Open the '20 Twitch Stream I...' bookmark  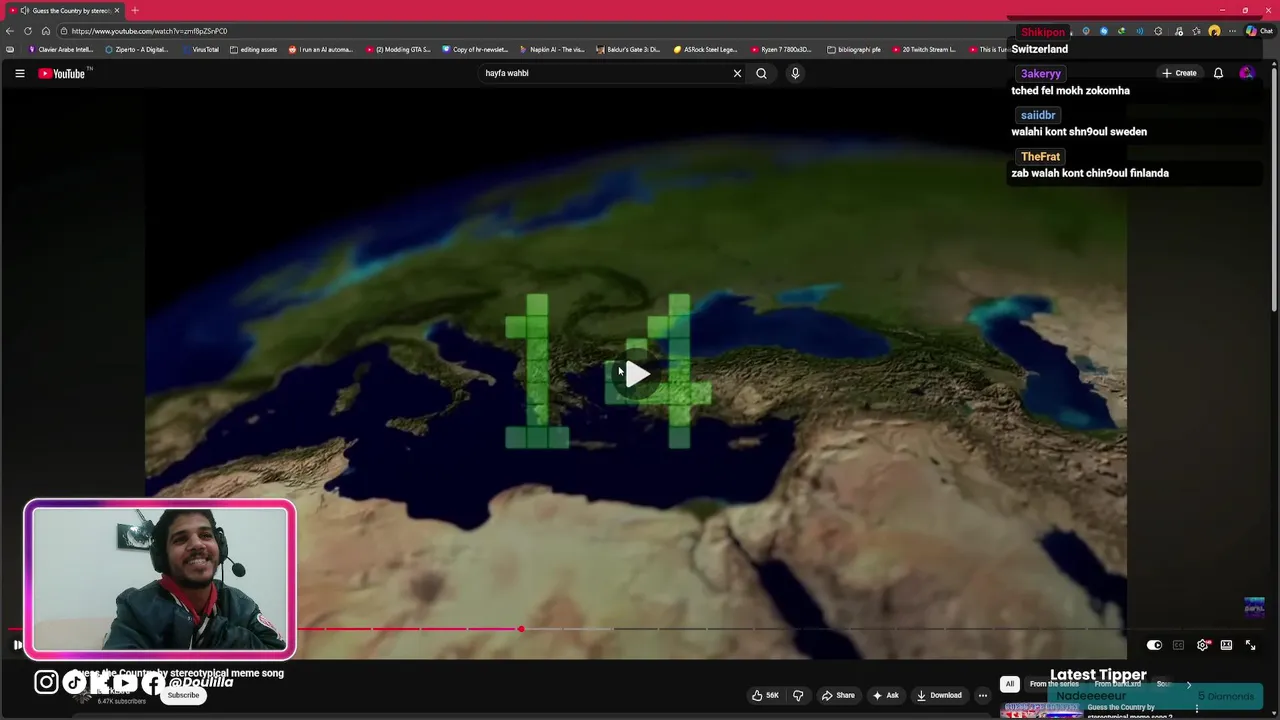[x=924, y=49]
